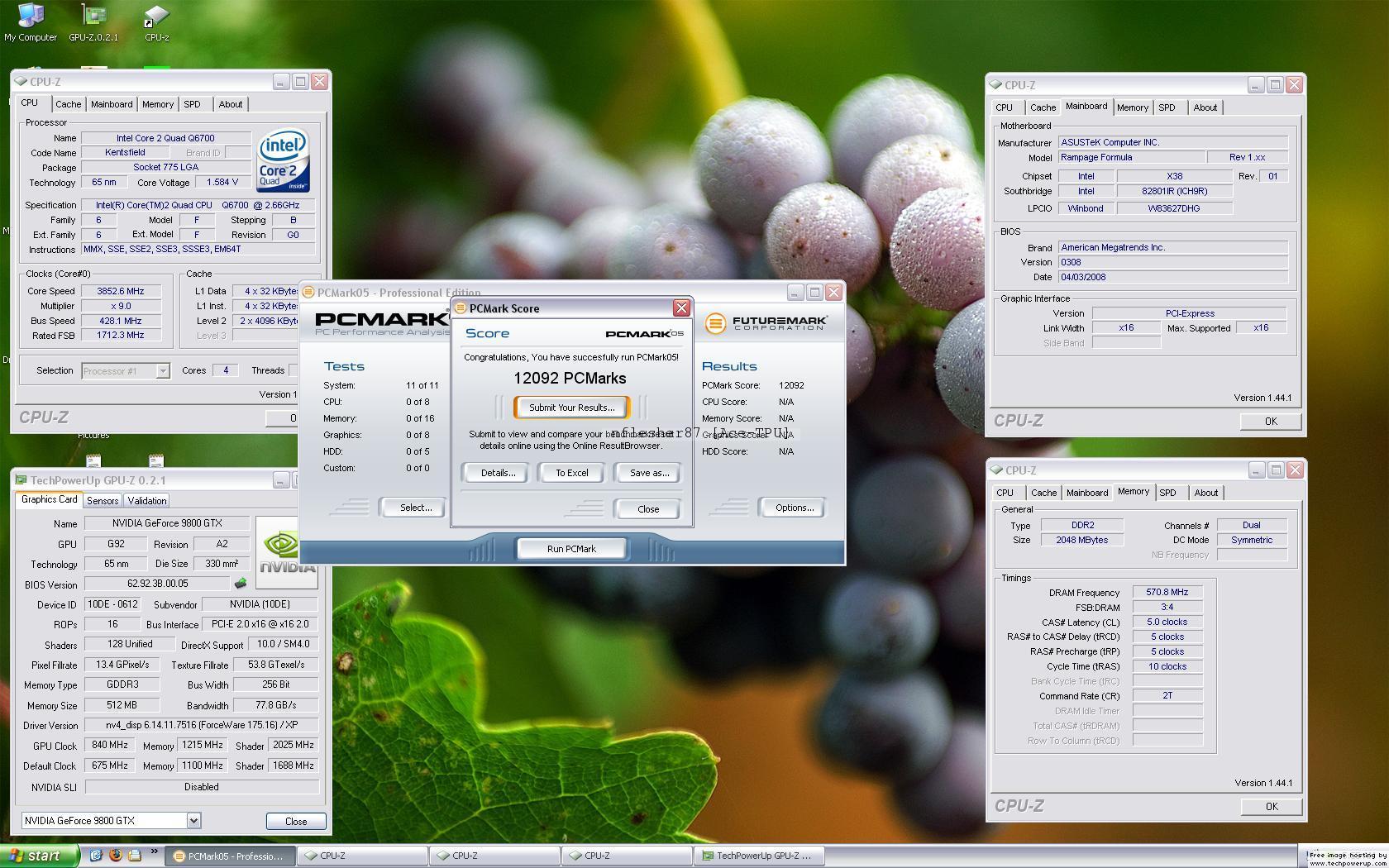Open the CPU-Z desktop shortcut icon
Screen dimensions: 1389x868
[156, 22]
